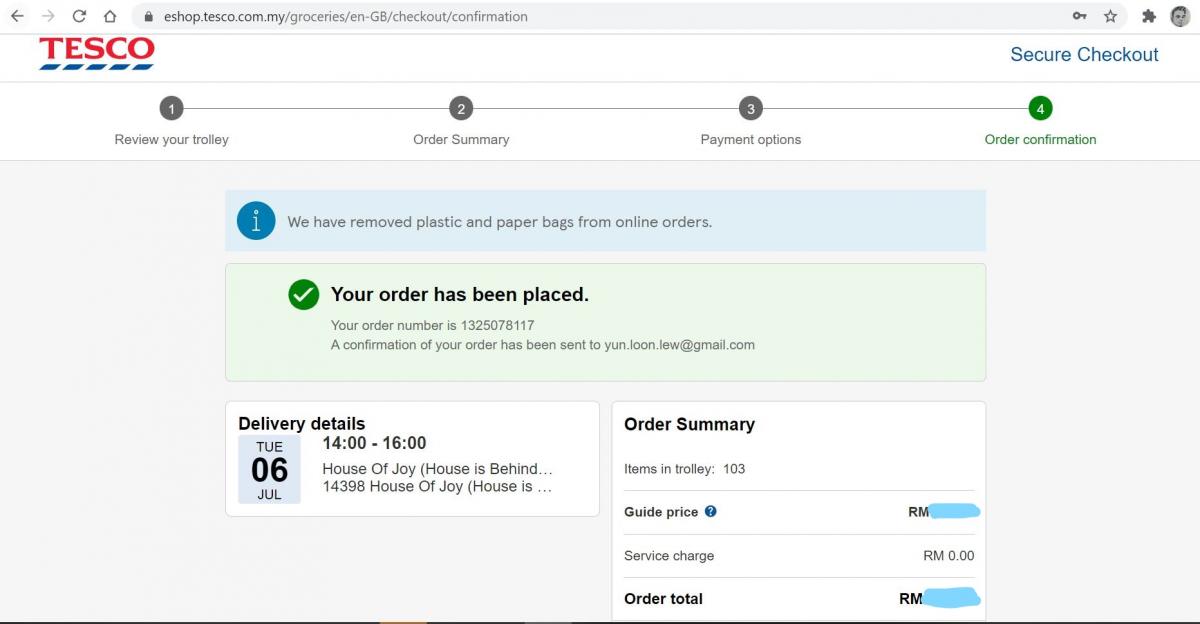The height and width of the screenshot is (624, 1200).
Task: Select step 3 Payment options
Action: tap(750, 109)
